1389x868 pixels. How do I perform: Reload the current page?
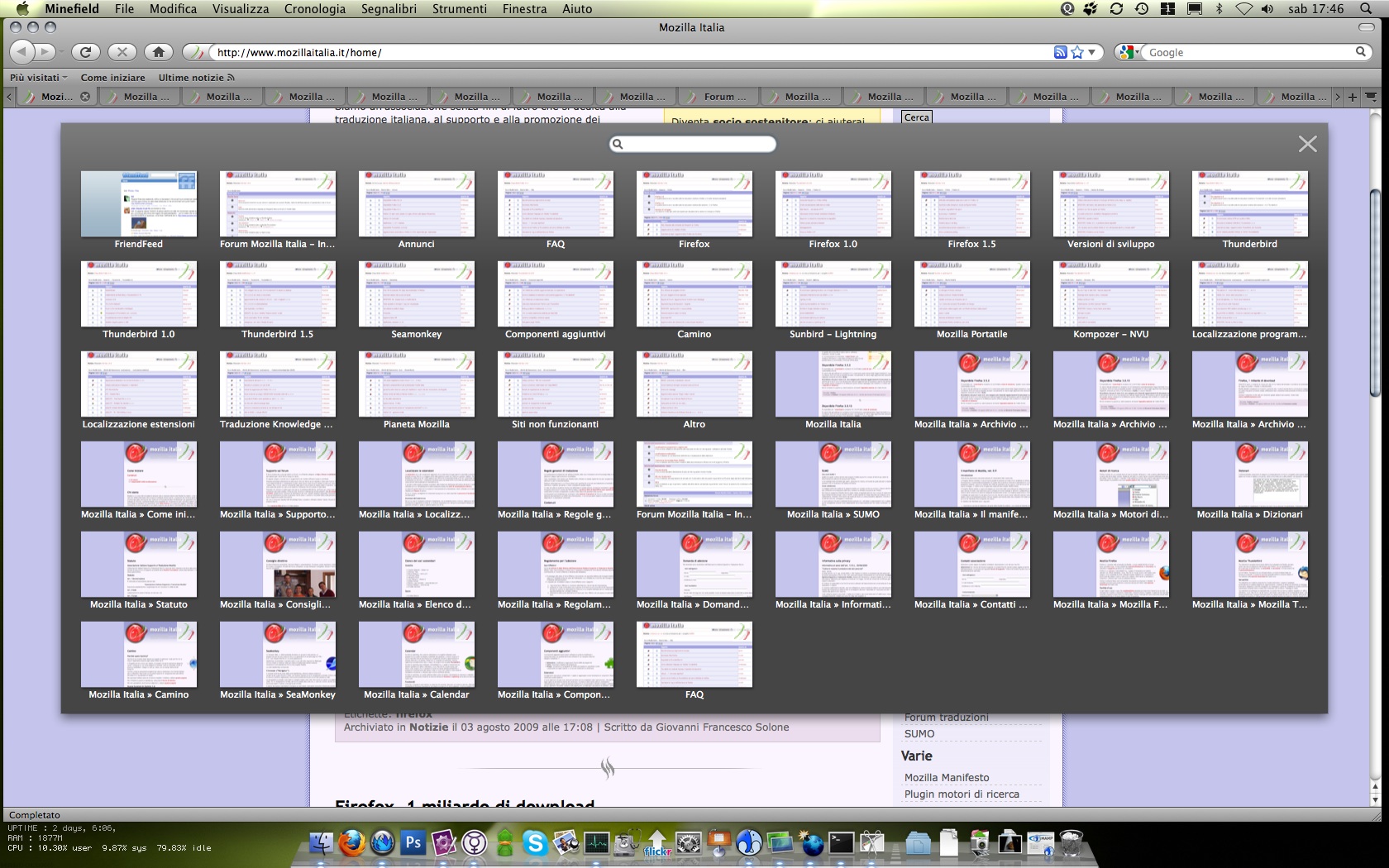[x=85, y=52]
